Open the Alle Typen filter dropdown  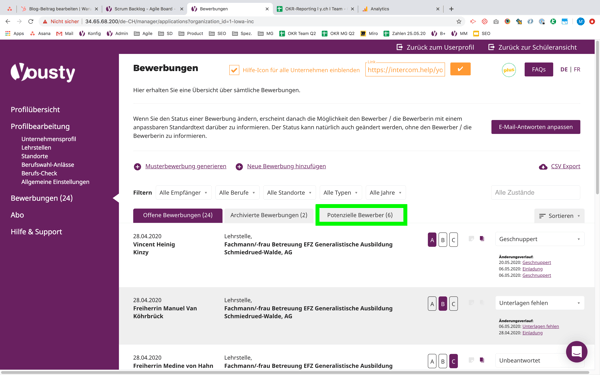pyautogui.click(x=341, y=192)
